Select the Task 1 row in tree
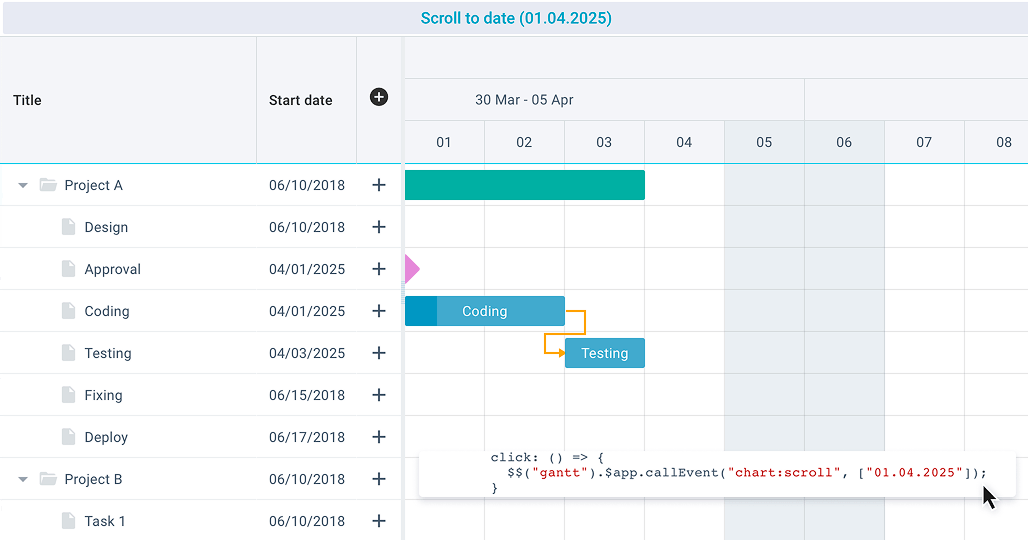This screenshot has height=540, width=1028. click(200, 520)
